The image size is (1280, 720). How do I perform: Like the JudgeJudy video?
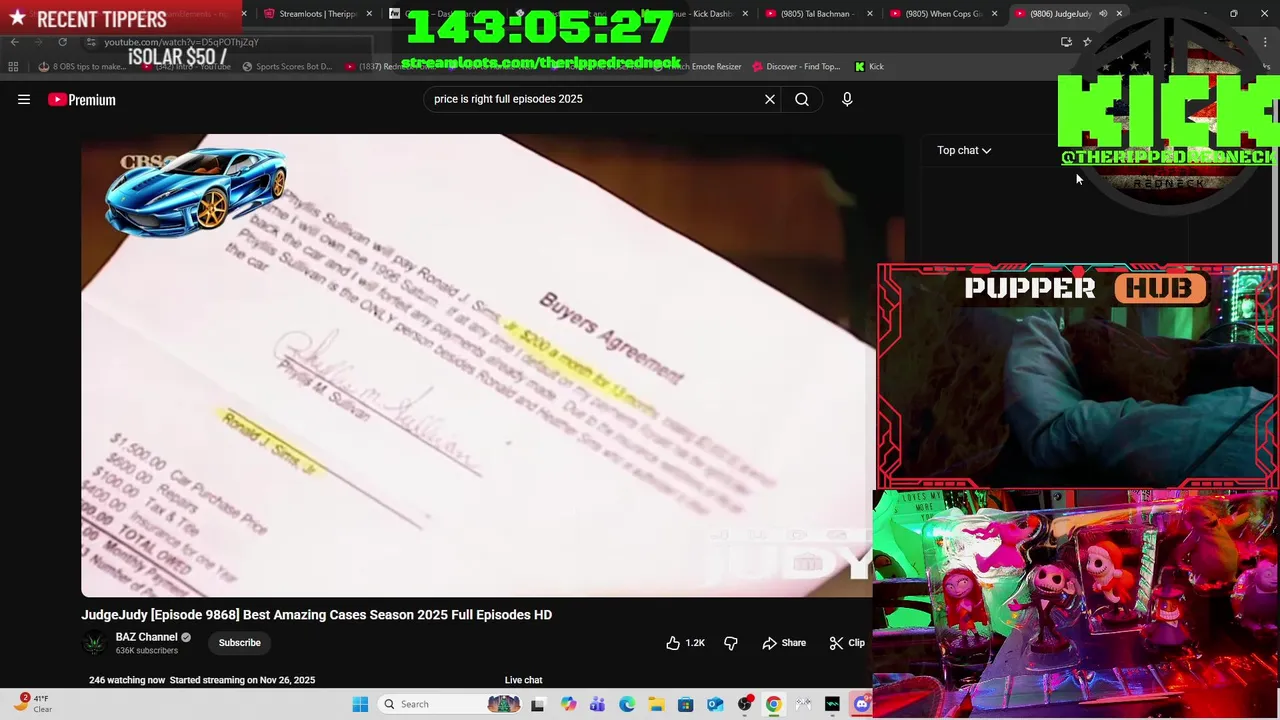point(686,643)
